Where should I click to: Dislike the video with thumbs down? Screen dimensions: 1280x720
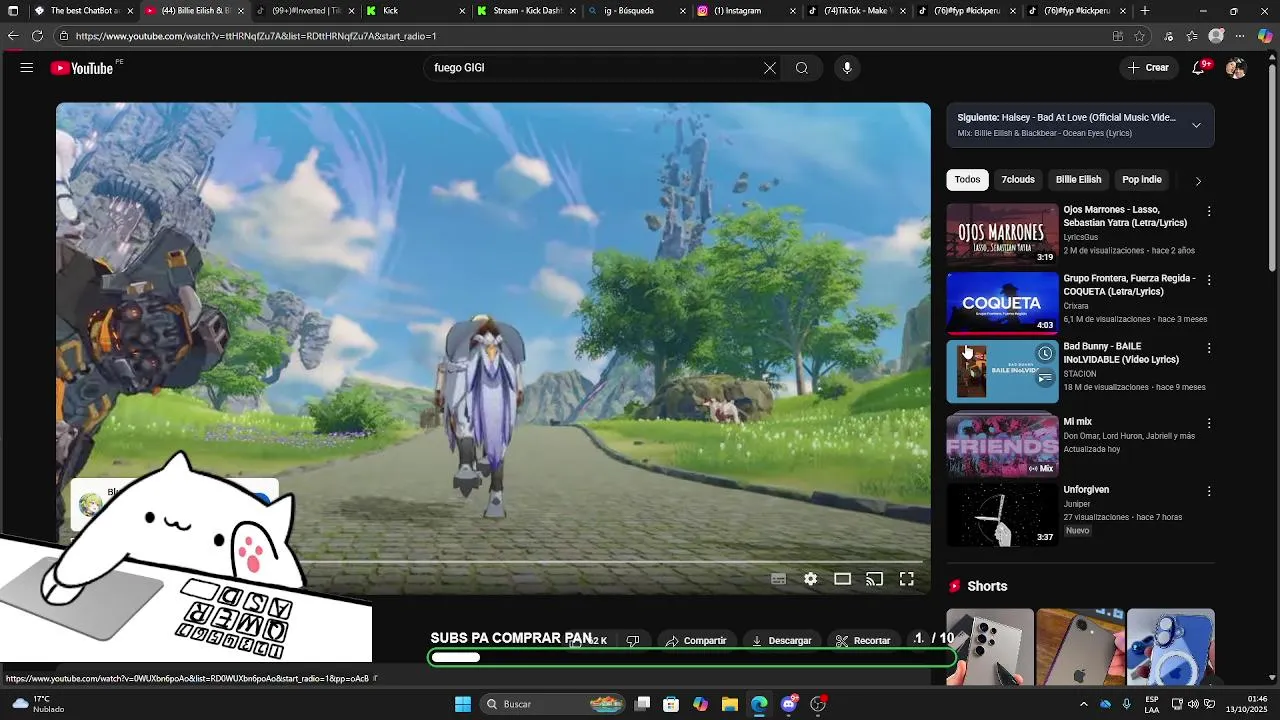point(632,641)
